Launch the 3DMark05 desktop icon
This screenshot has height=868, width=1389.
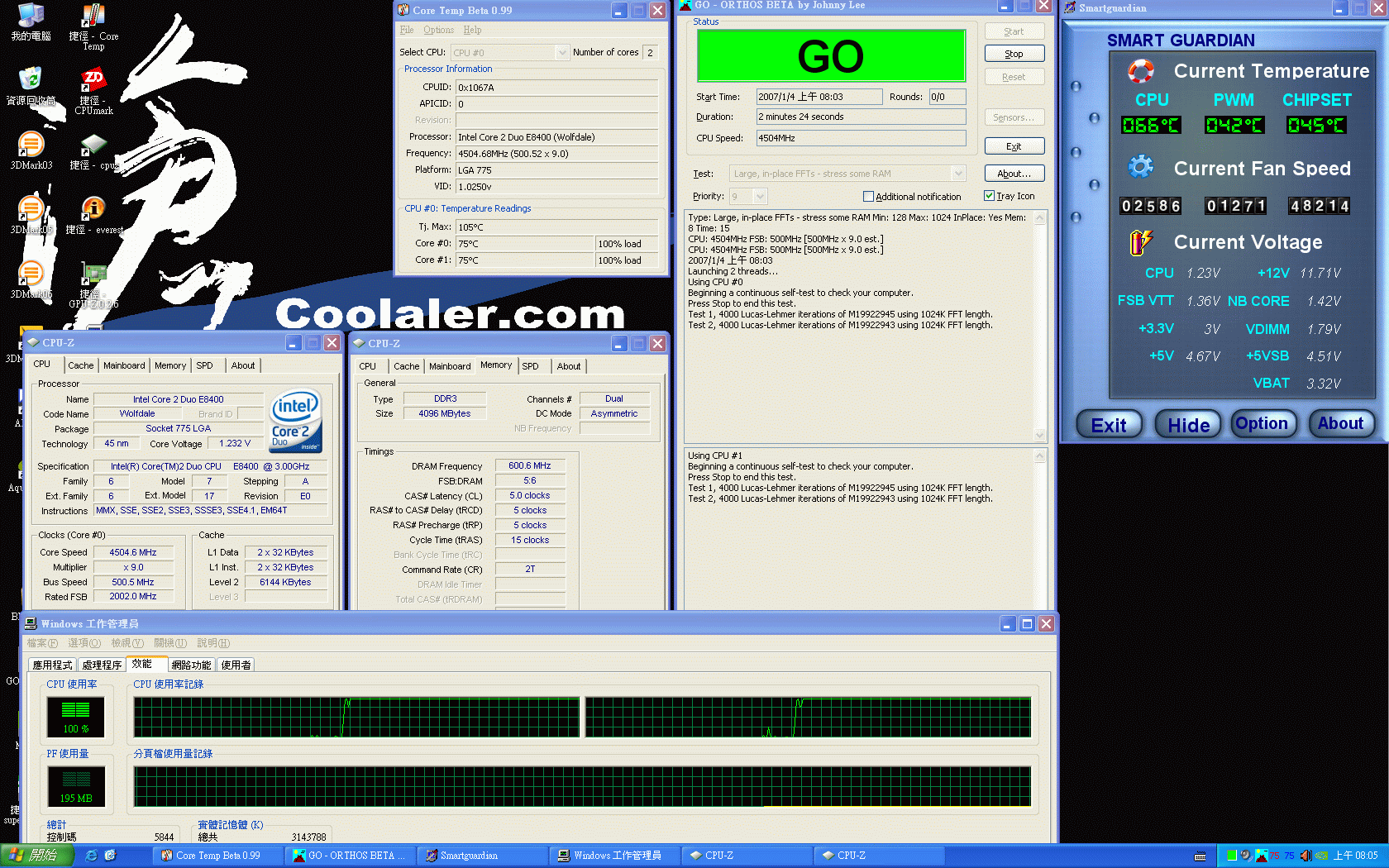point(31,215)
